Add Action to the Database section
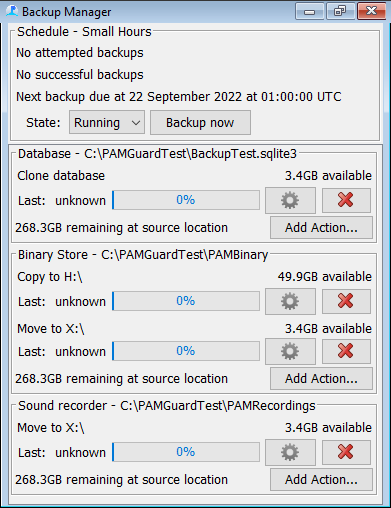 pyautogui.click(x=321, y=228)
